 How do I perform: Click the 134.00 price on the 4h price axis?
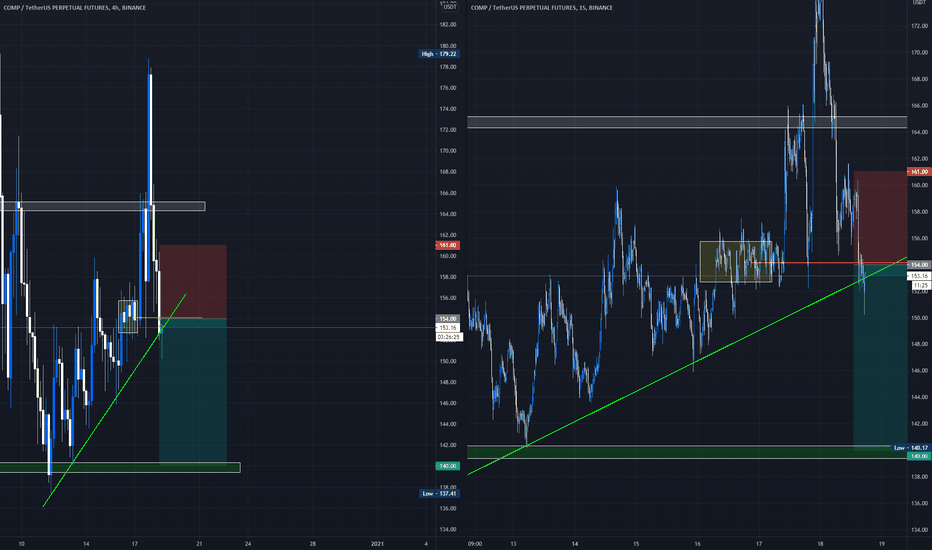(448, 529)
